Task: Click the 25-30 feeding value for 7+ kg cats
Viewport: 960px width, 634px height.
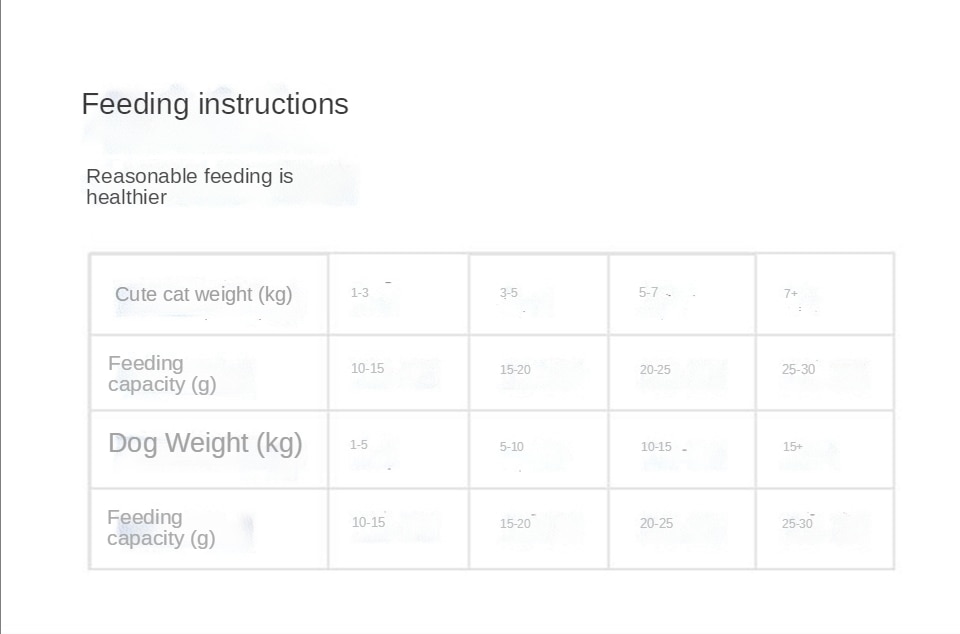Action: (x=799, y=370)
